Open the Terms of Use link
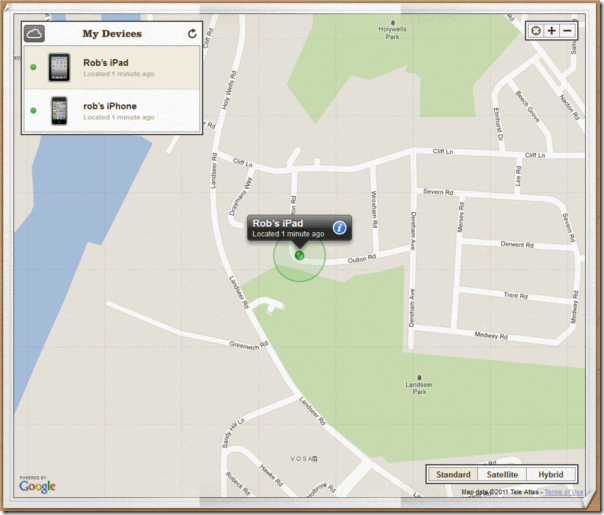 click(x=564, y=492)
